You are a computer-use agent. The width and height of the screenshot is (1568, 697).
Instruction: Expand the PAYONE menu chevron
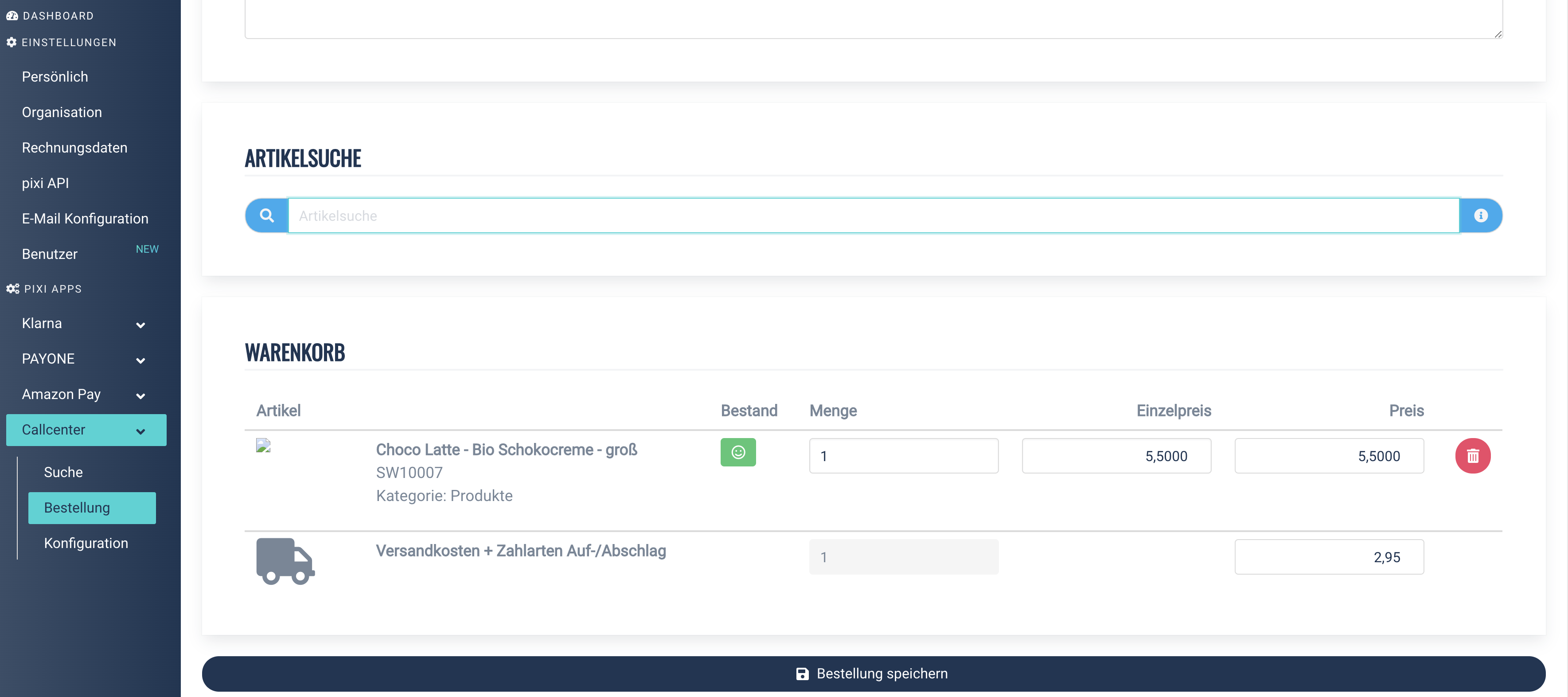click(140, 360)
